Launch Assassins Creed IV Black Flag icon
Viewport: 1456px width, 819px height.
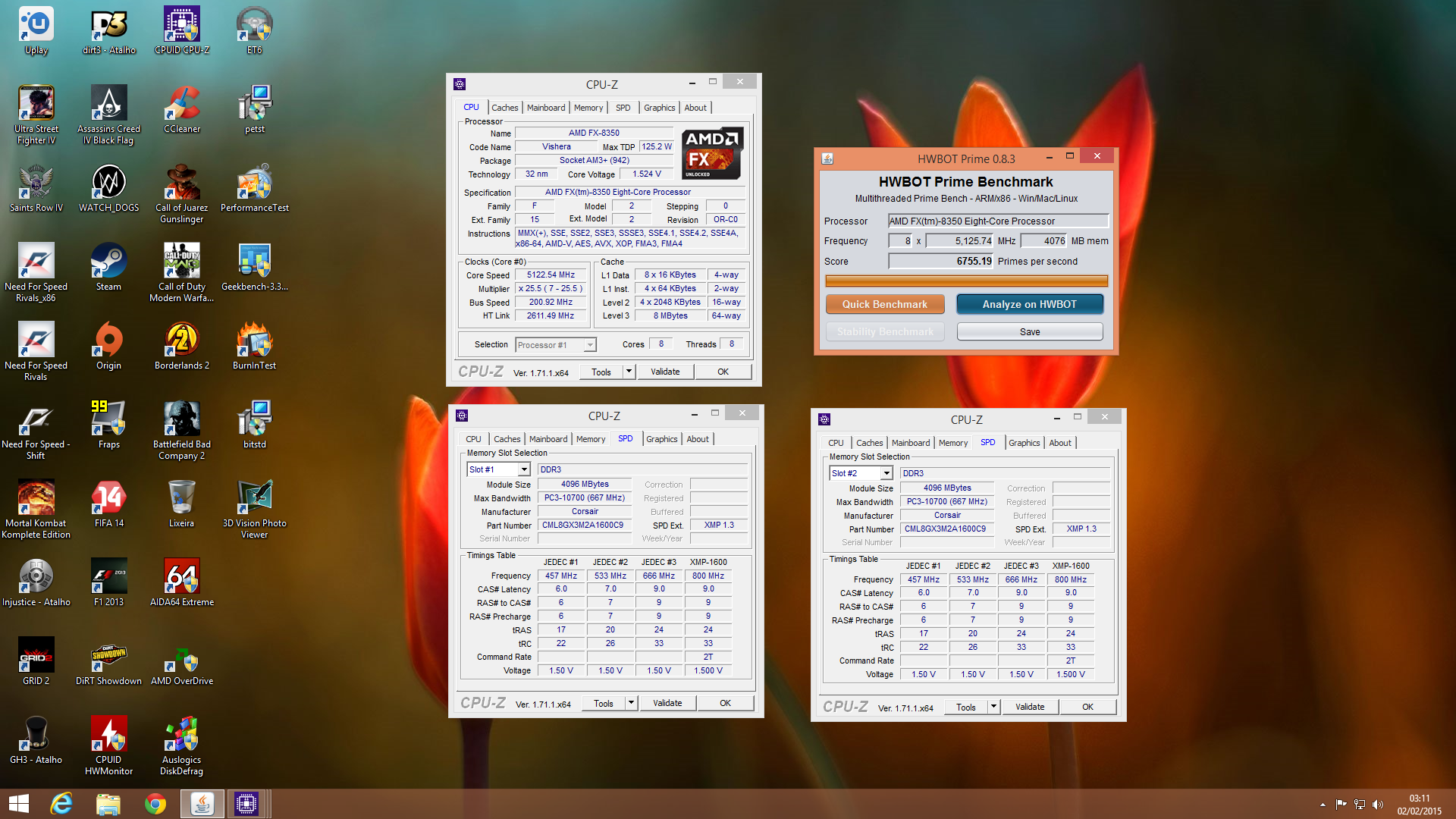[x=108, y=115]
